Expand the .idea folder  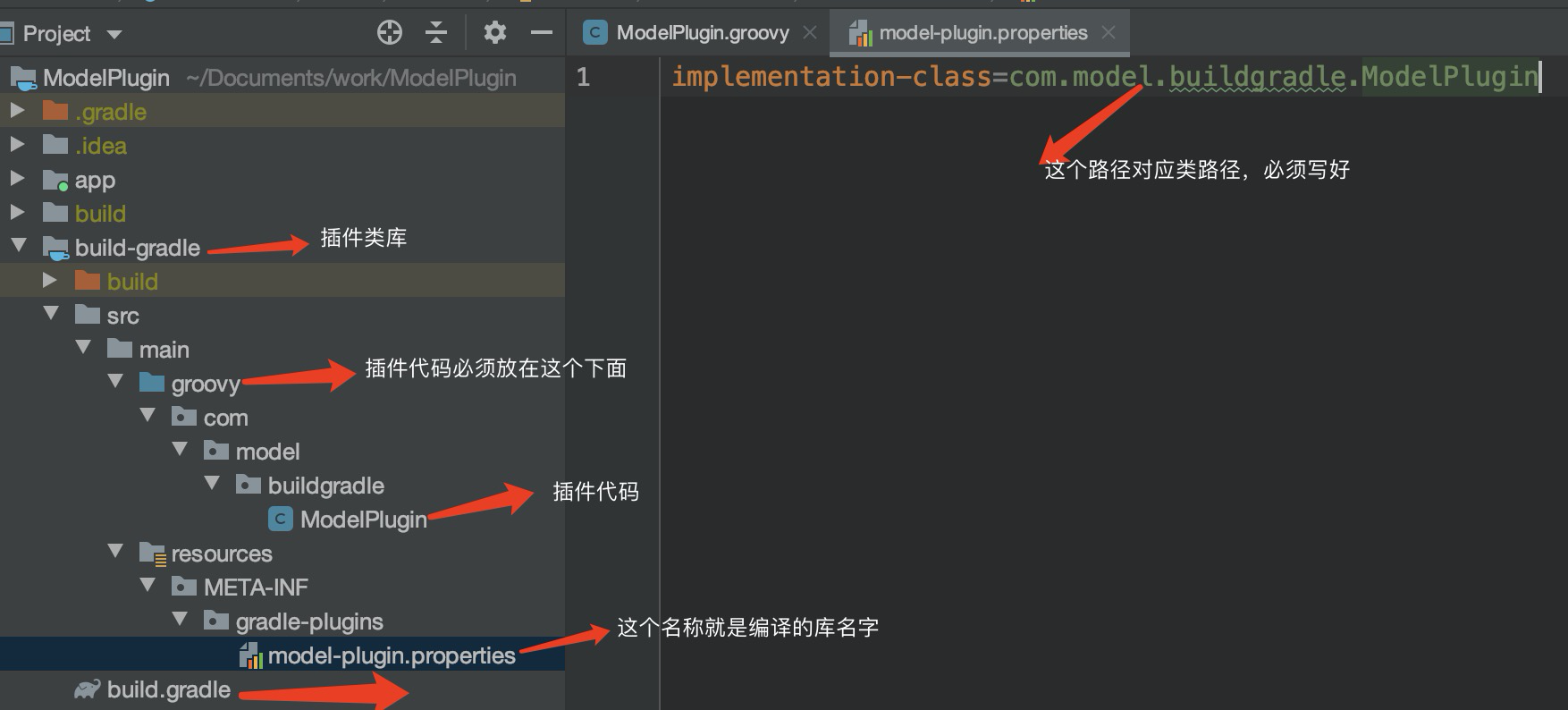click(x=16, y=144)
